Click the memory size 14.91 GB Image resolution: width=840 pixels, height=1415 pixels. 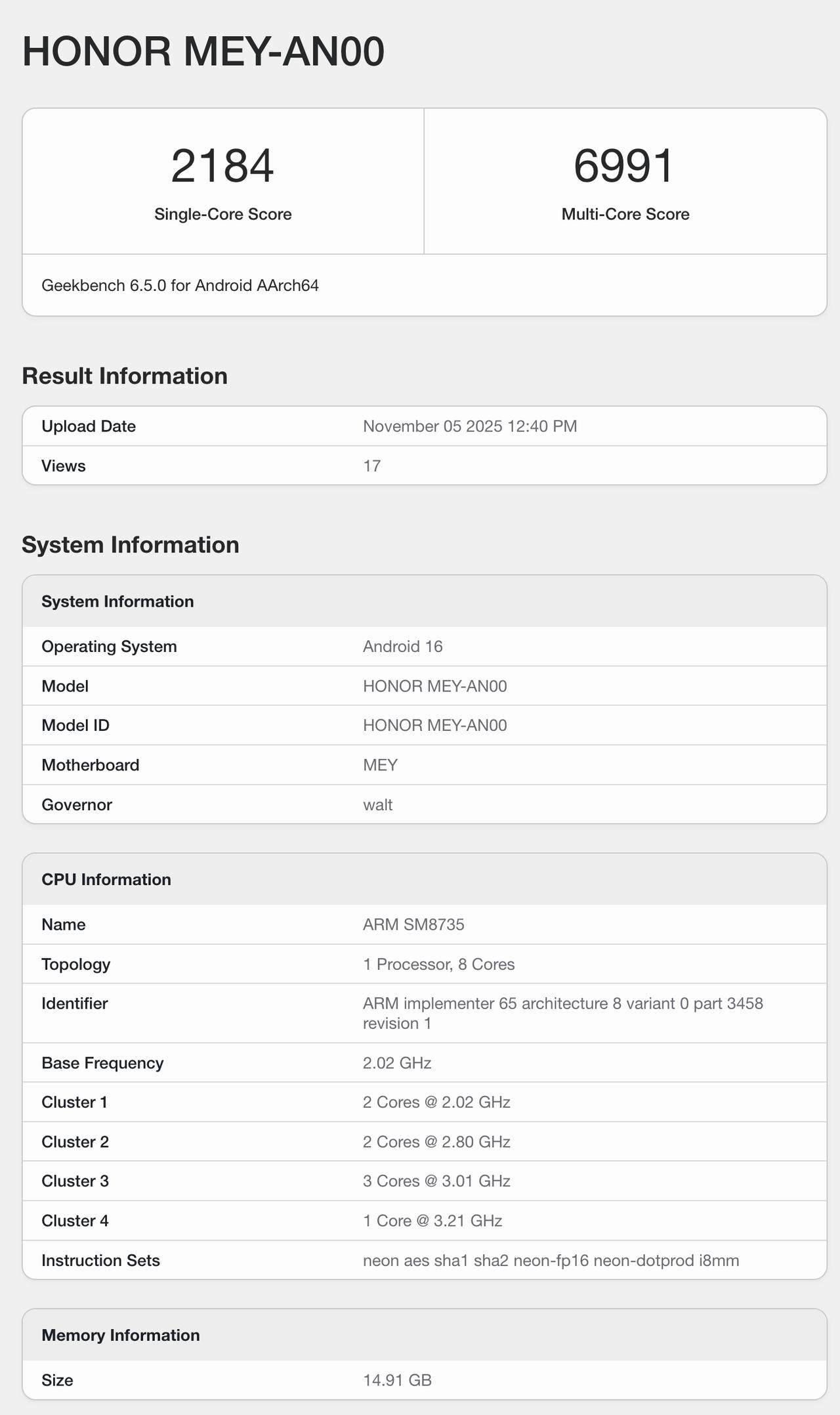[x=397, y=1380]
